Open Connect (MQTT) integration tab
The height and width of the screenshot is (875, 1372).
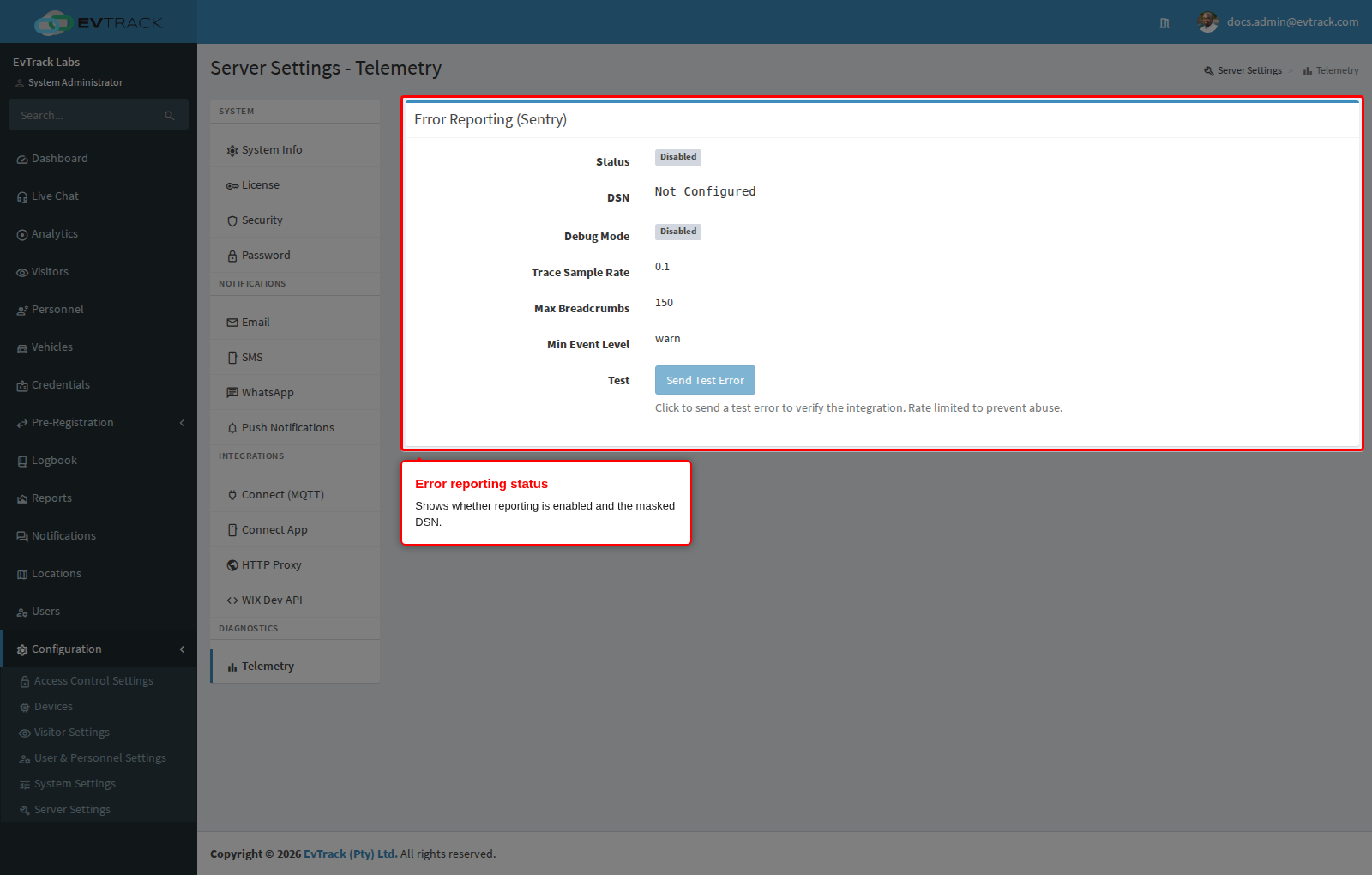[x=295, y=495]
